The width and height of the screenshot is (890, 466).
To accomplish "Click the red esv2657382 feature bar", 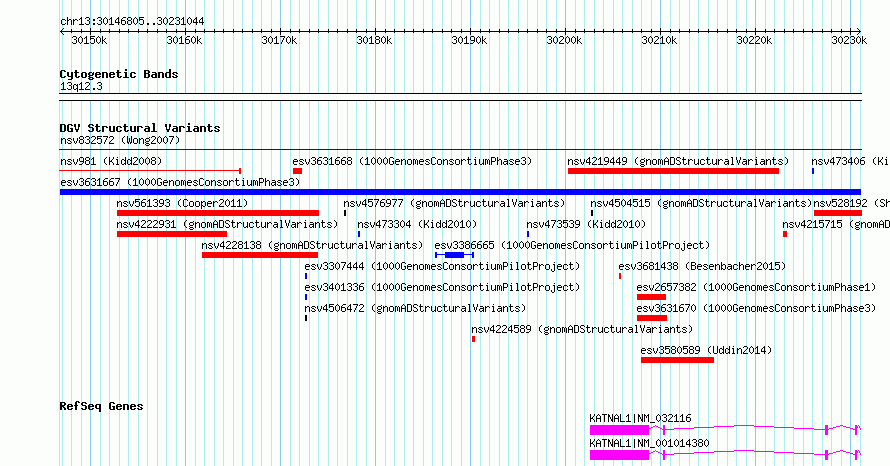I will click(x=651, y=297).
